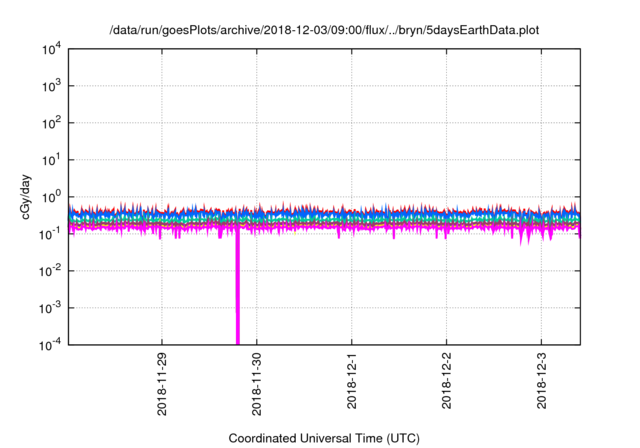Click the 2018-11-29 date tick label
The height and width of the screenshot is (448, 640).
pos(162,384)
